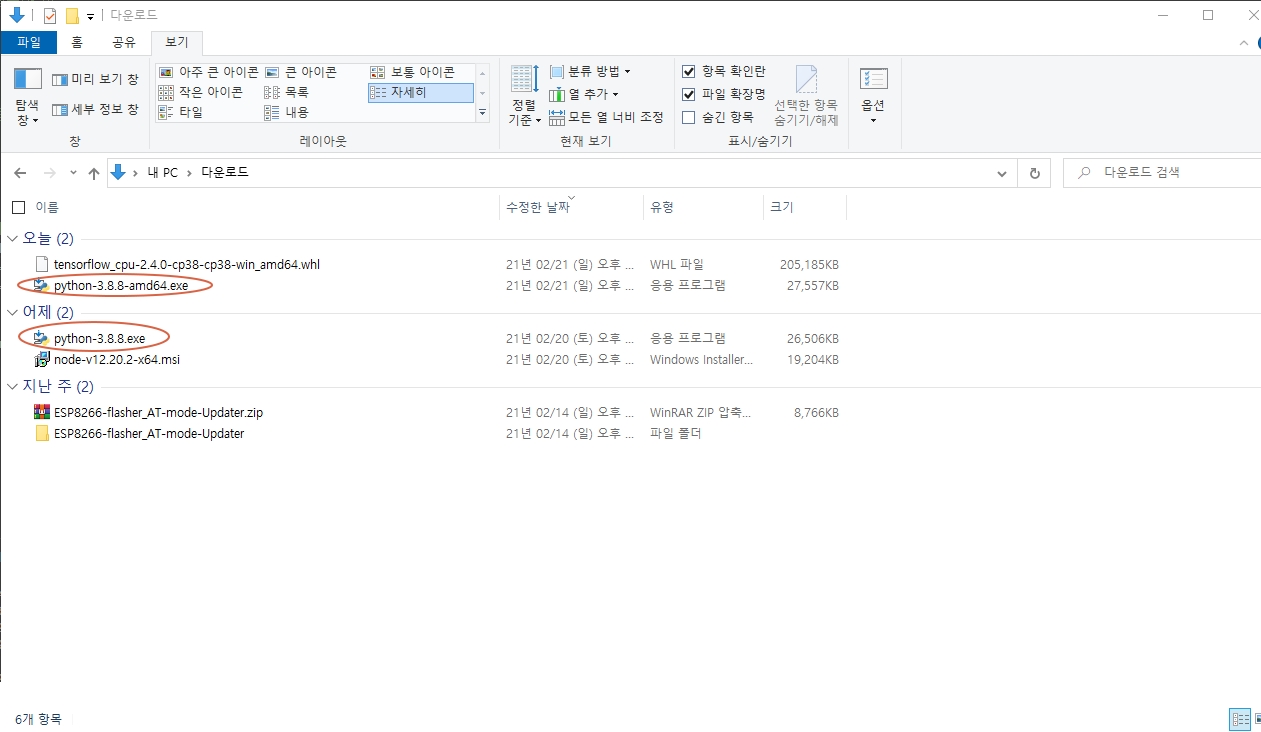Collapse the 지난 주 (2) group
The height and width of the screenshot is (732, 1261).
point(12,387)
